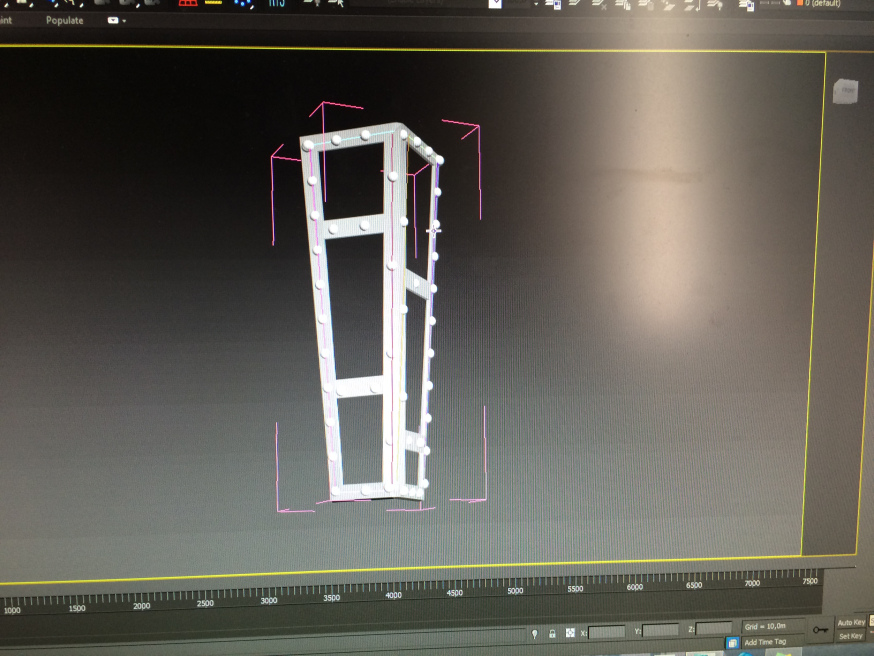Image resolution: width=874 pixels, height=656 pixels.
Task: Click the Grid = 10,0m readout
Action: 765,626
